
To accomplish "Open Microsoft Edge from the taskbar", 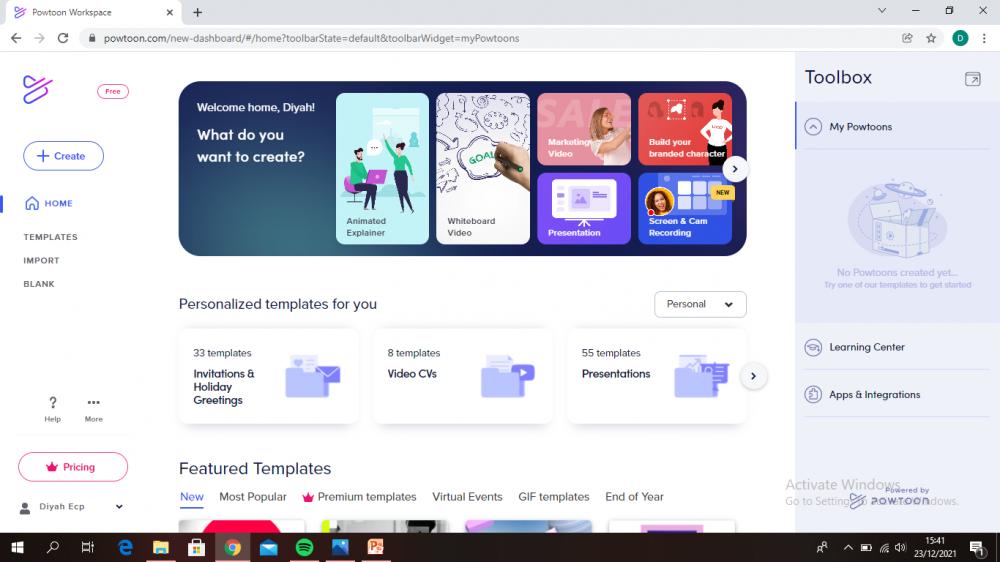I will click(x=125, y=547).
